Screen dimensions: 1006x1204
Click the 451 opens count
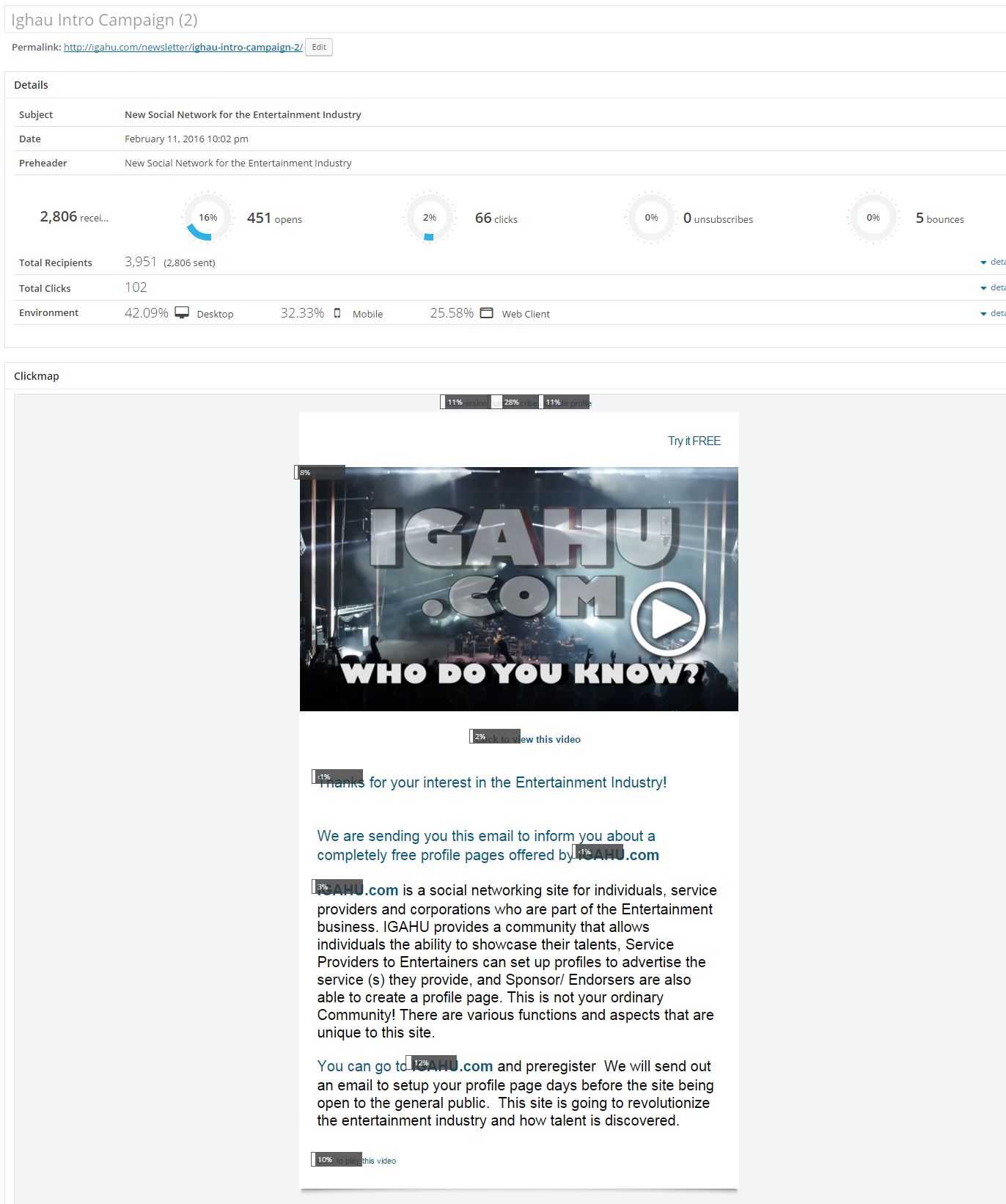[274, 218]
